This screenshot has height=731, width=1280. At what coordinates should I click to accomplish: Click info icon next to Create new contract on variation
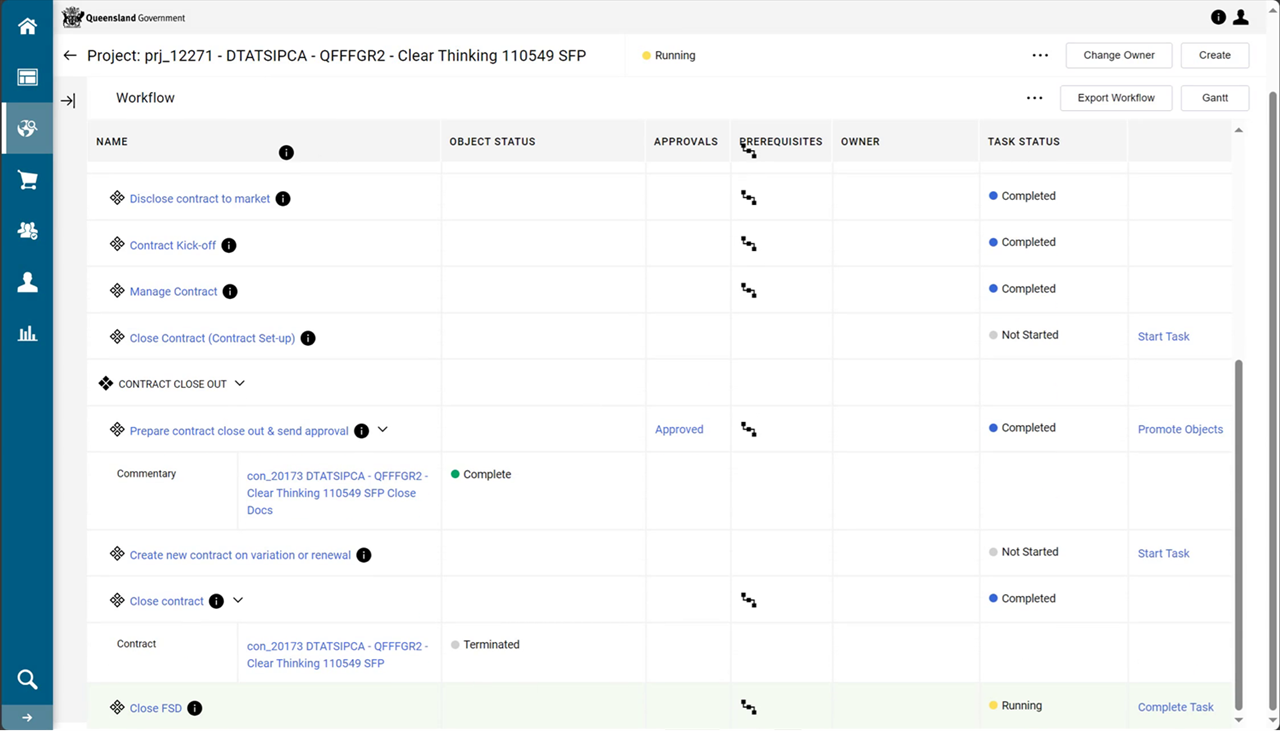point(364,555)
